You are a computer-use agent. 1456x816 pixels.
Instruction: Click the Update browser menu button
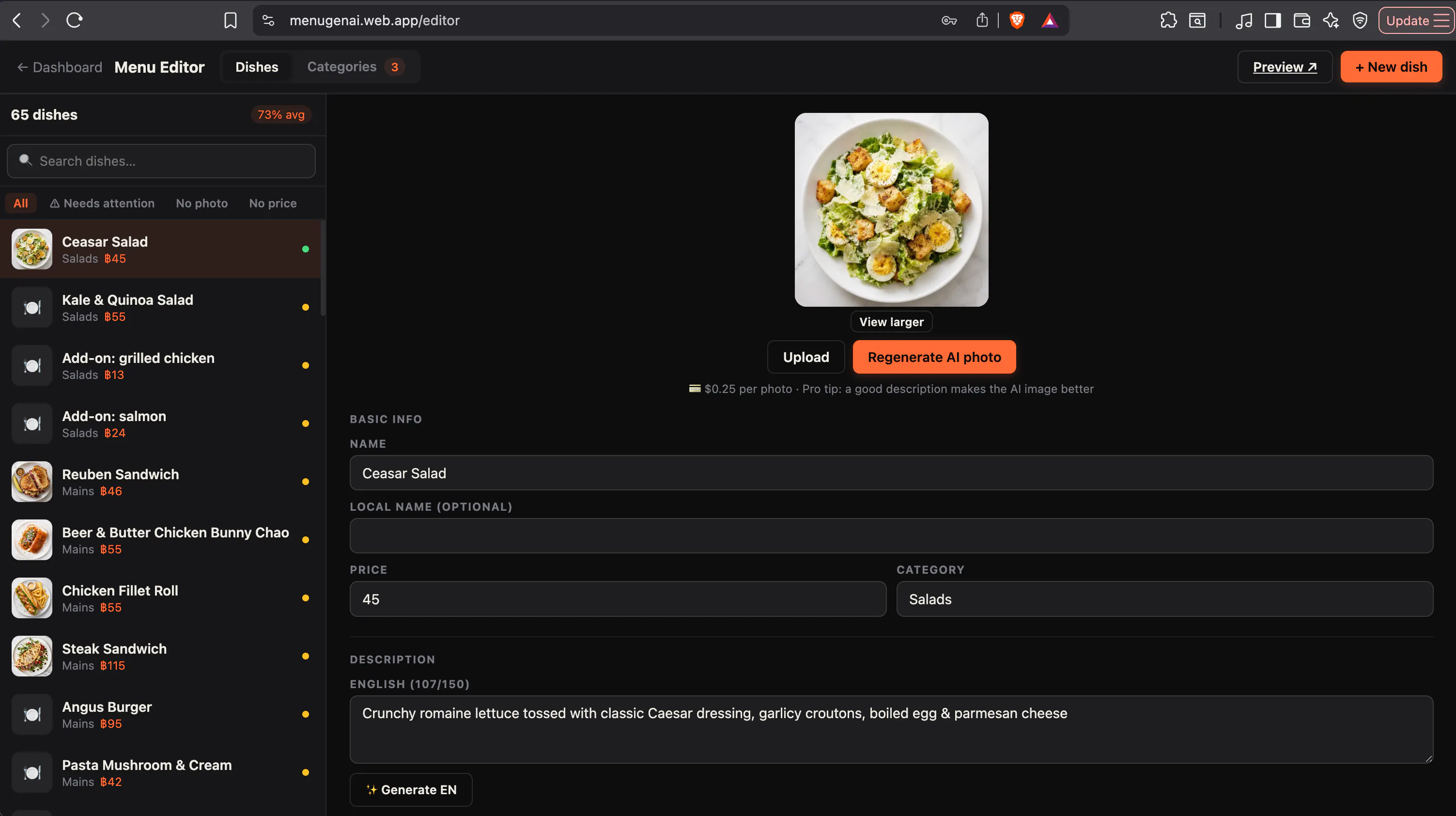pyautogui.click(x=1416, y=20)
